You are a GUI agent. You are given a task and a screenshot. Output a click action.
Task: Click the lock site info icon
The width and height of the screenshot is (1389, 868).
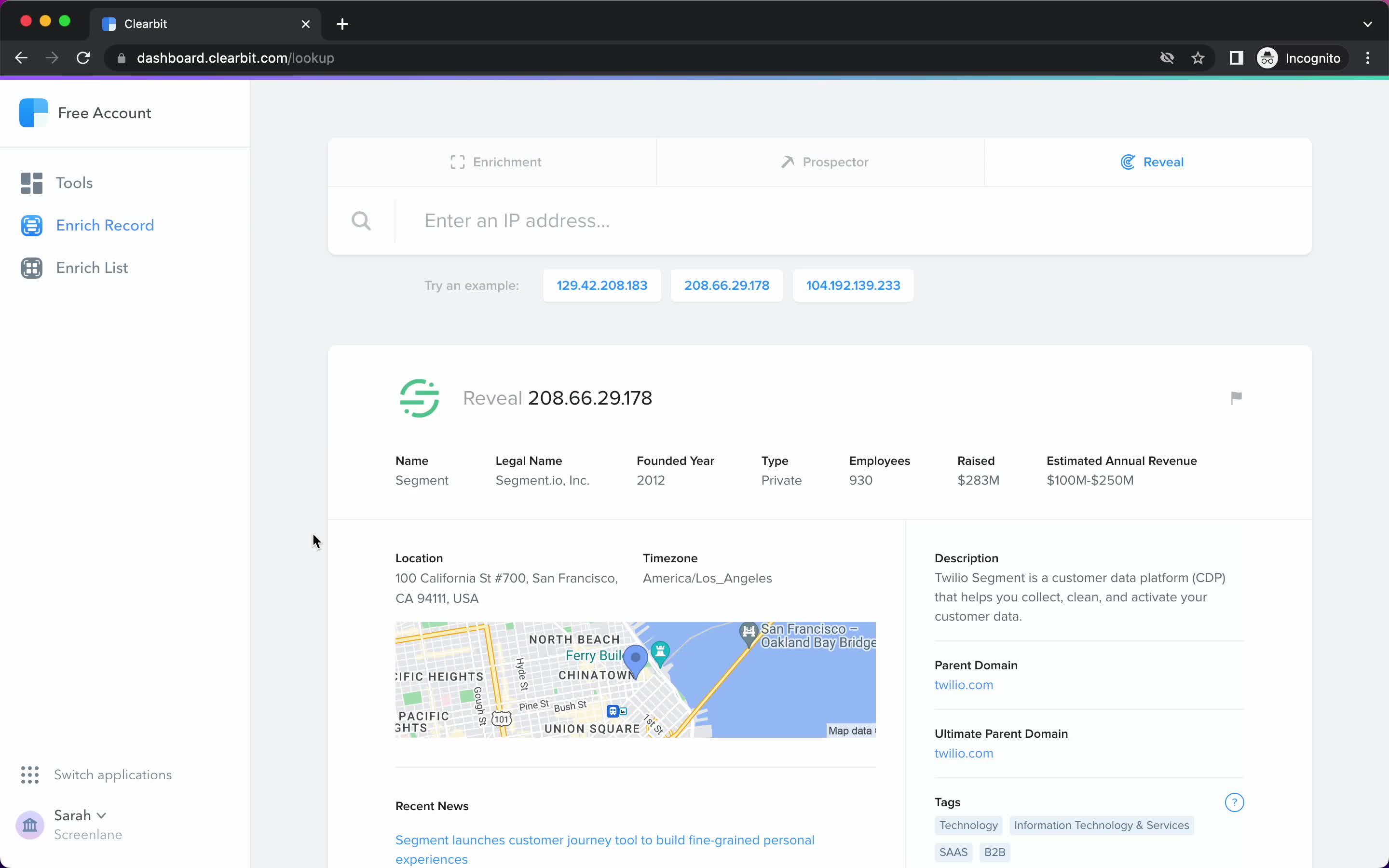tap(121, 58)
